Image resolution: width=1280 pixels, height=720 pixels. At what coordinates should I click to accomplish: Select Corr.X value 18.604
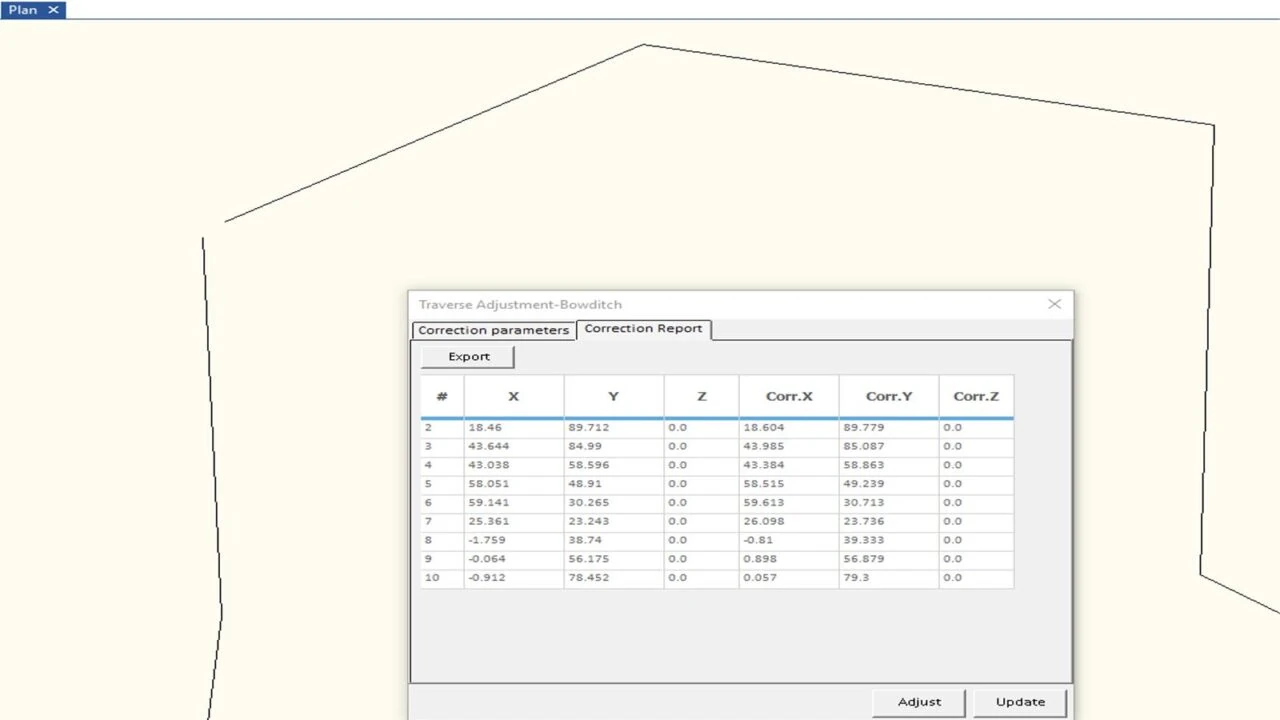pos(789,427)
